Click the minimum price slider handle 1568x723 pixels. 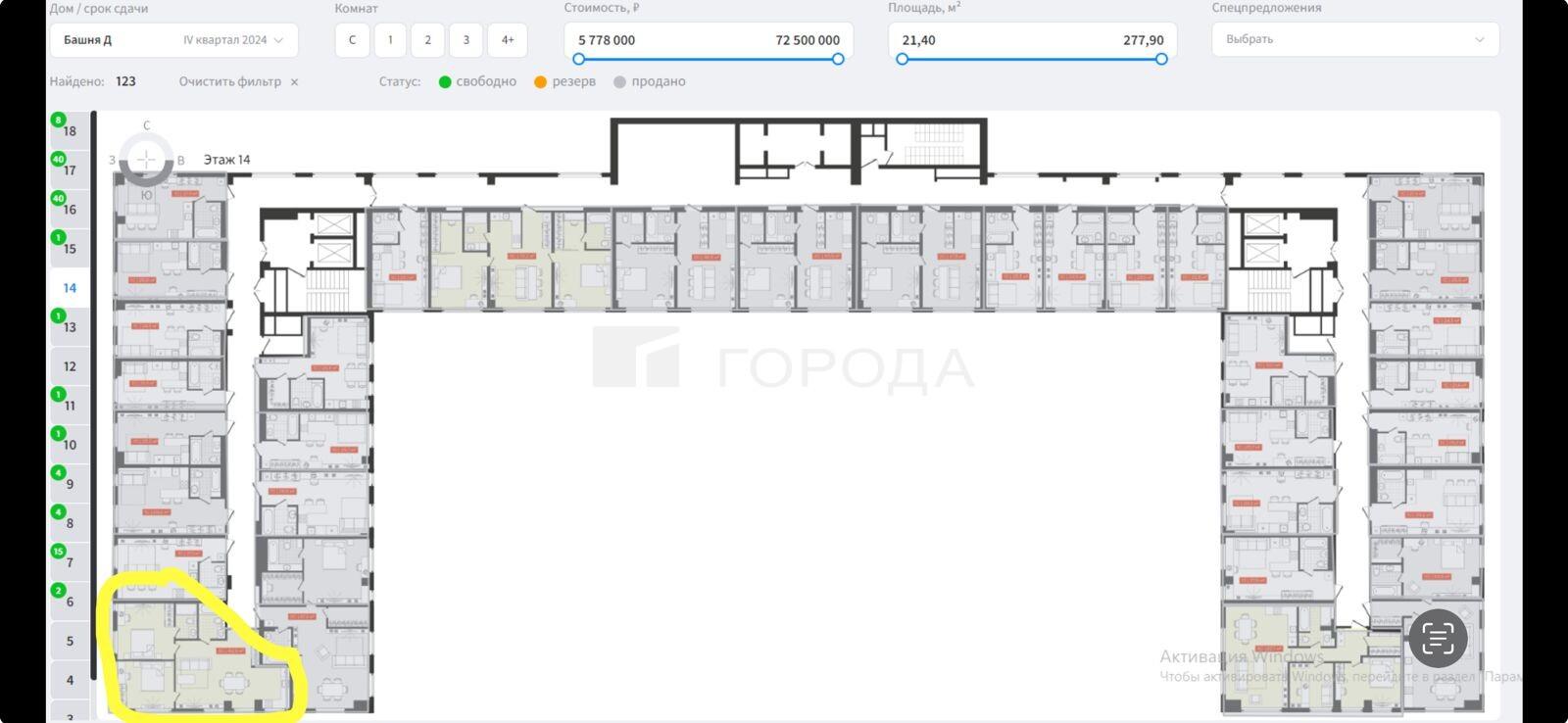(578, 59)
